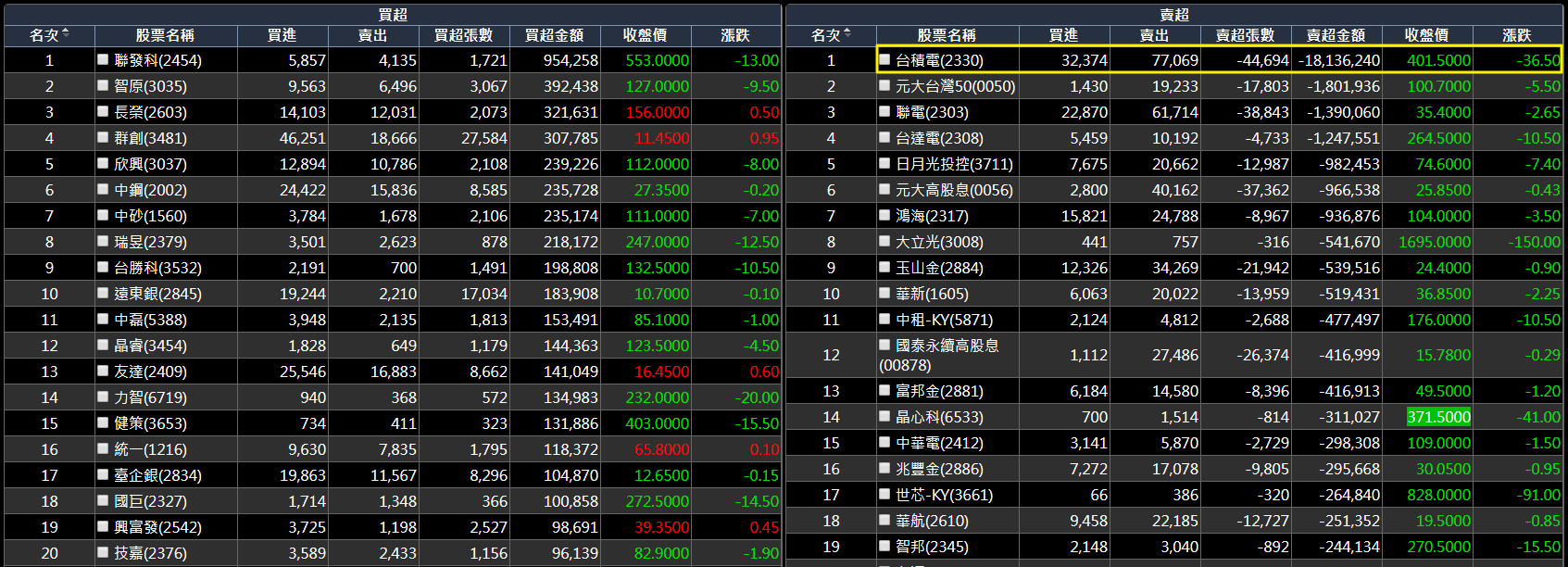
Task: Select closing price 553.0000 for 聯發科
Action: tap(657, 60)
